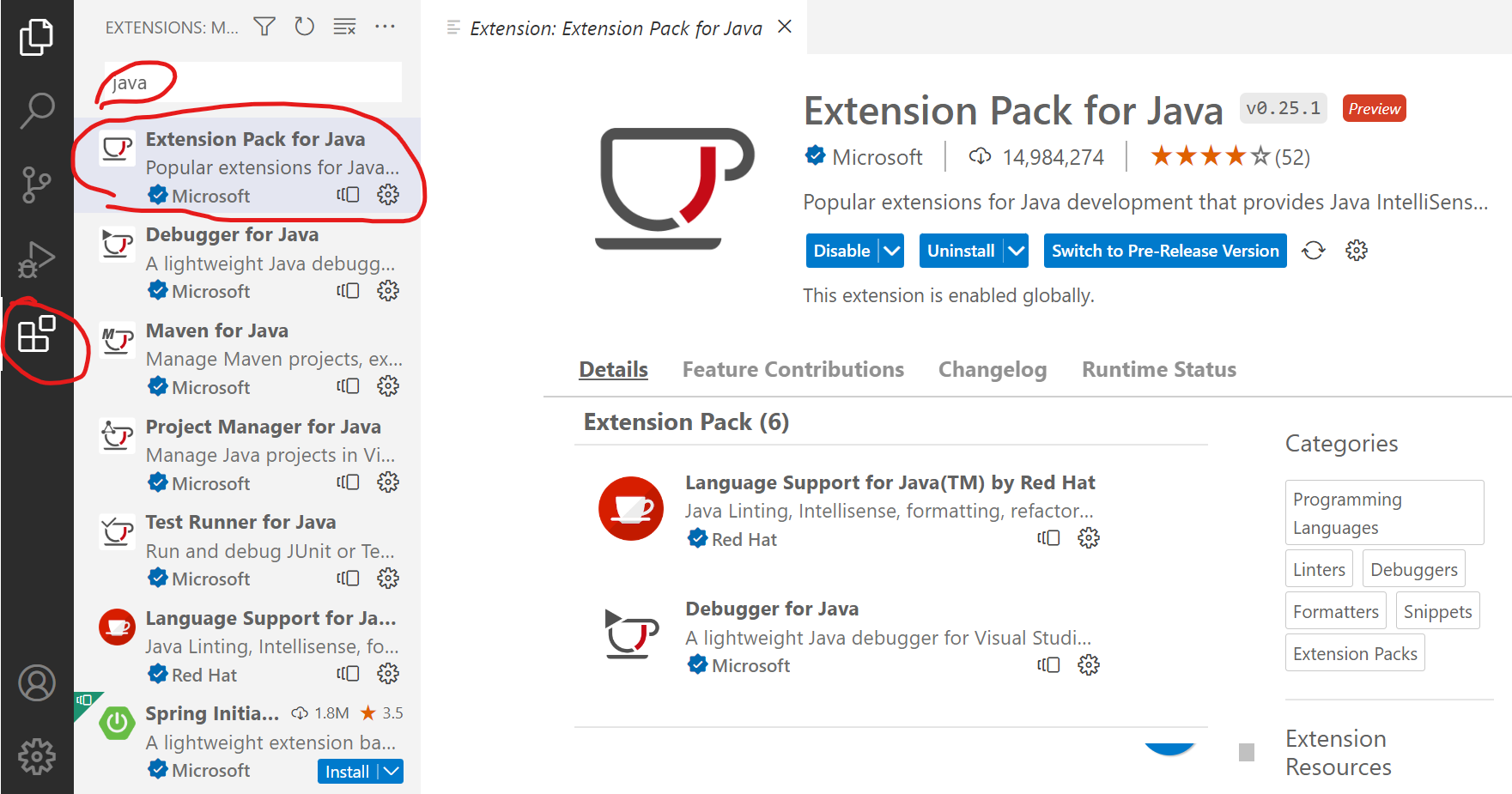Click the extensions search field containing java

tap(253, 82)
